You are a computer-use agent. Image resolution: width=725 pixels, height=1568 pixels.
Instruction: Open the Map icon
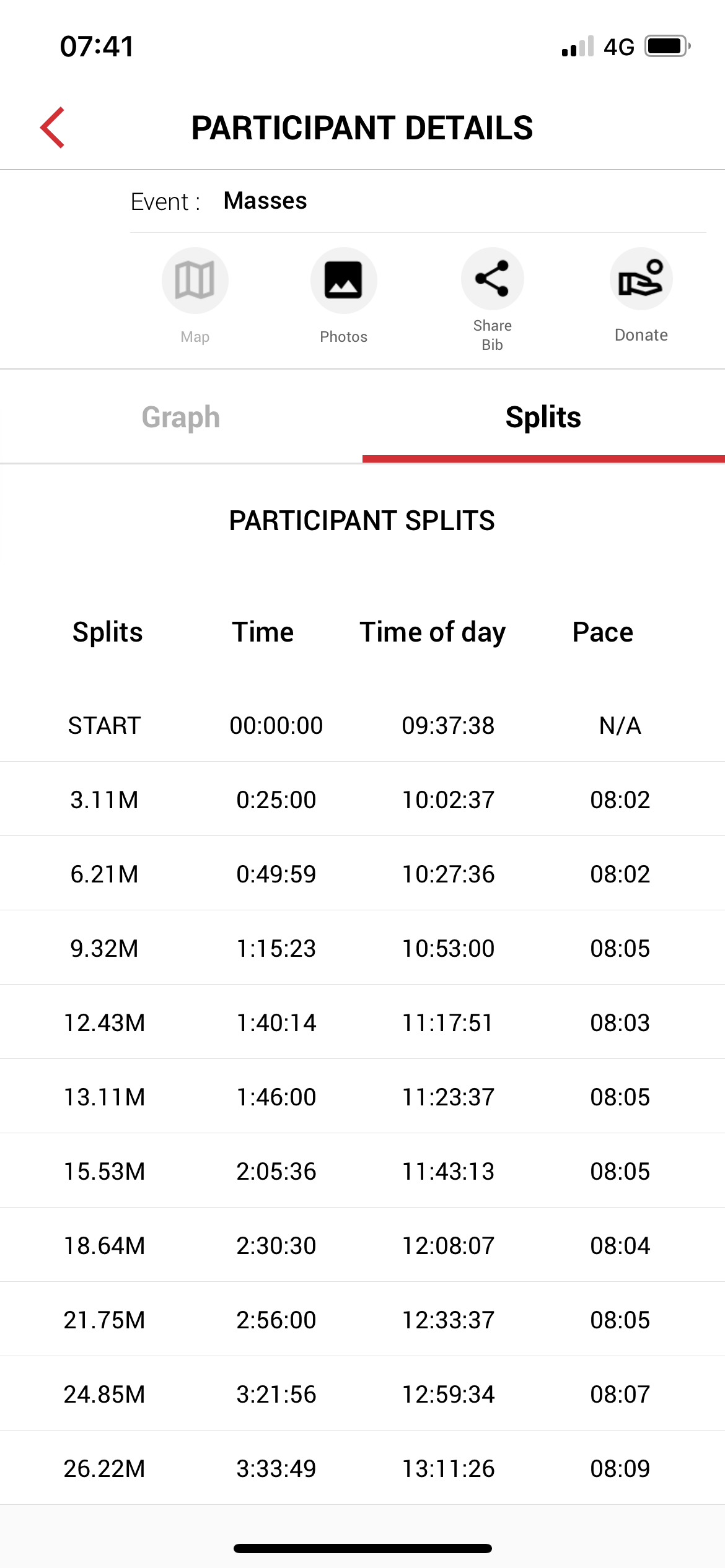point(195,281)
